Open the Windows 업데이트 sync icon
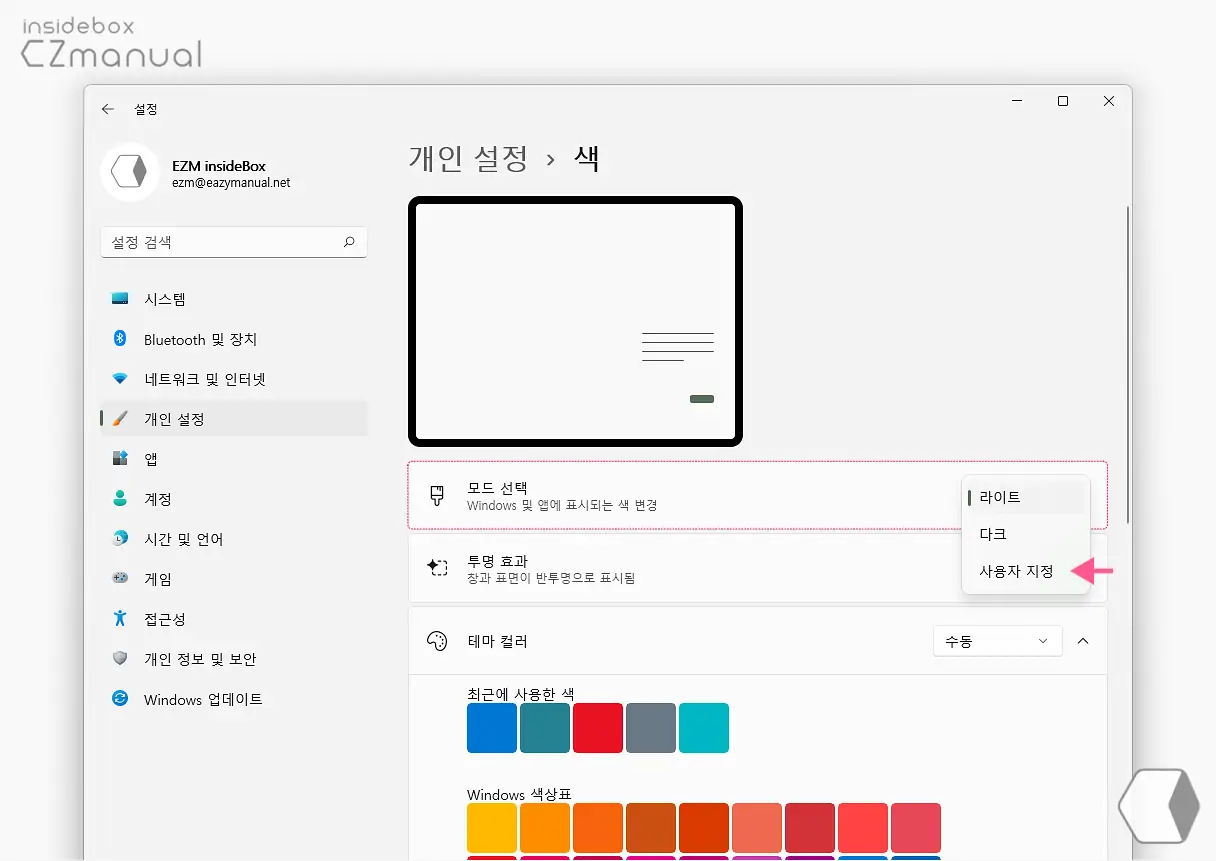The width and height of the screenshot is (1216, 861). [120, 699]
